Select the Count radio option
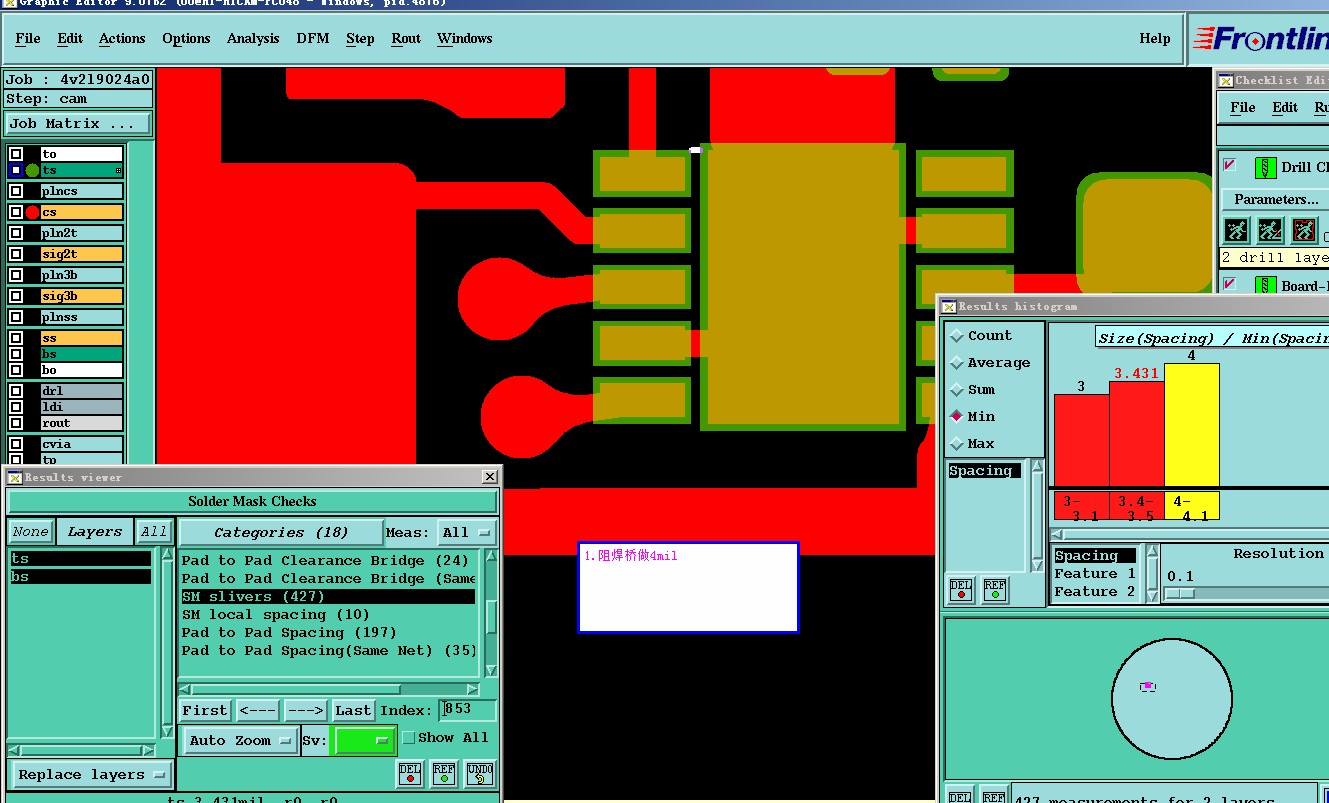Image resolution: width=1329 pixels, height=803 pixels. [957, 336]
